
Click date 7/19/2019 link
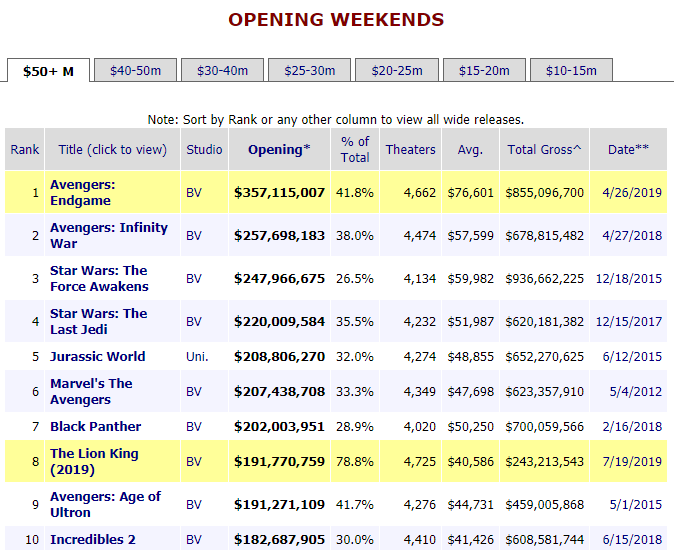tap(632, 461)
